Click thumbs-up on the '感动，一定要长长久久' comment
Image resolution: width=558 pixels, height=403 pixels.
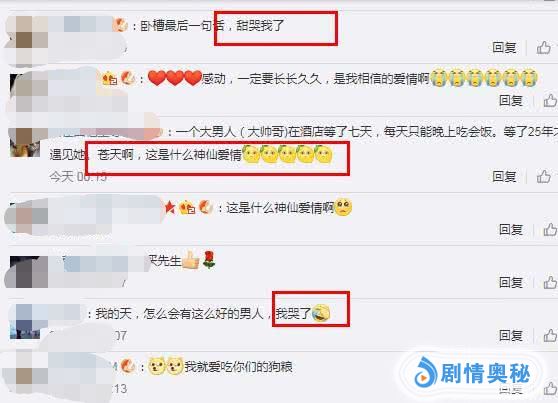click(x=551, y=101)
